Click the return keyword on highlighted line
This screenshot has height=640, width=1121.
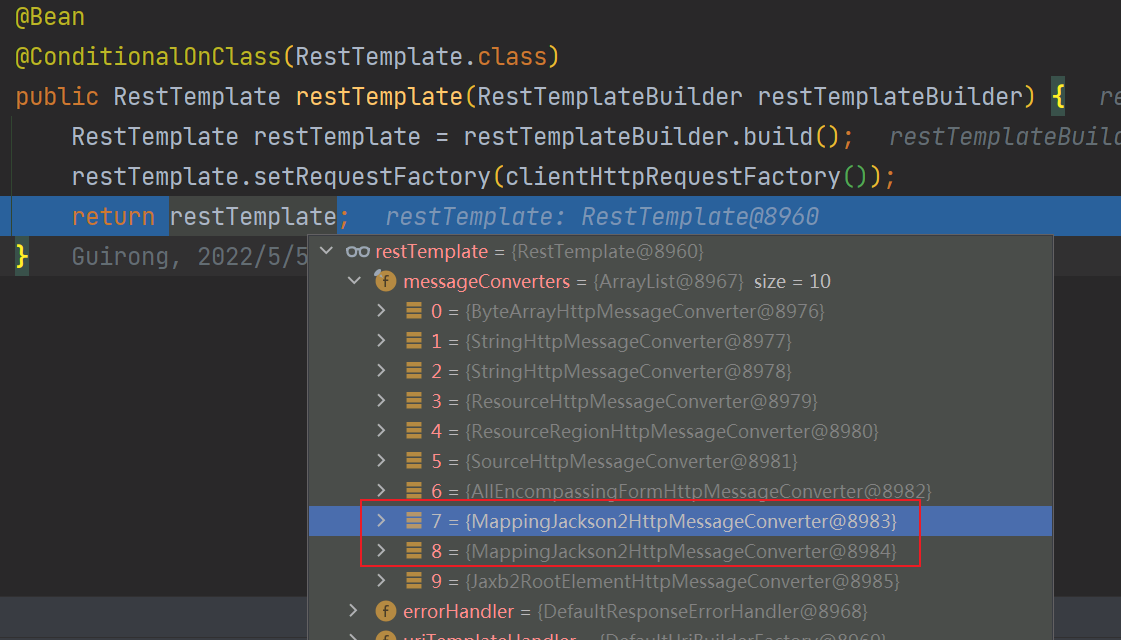tap(113, 217)
